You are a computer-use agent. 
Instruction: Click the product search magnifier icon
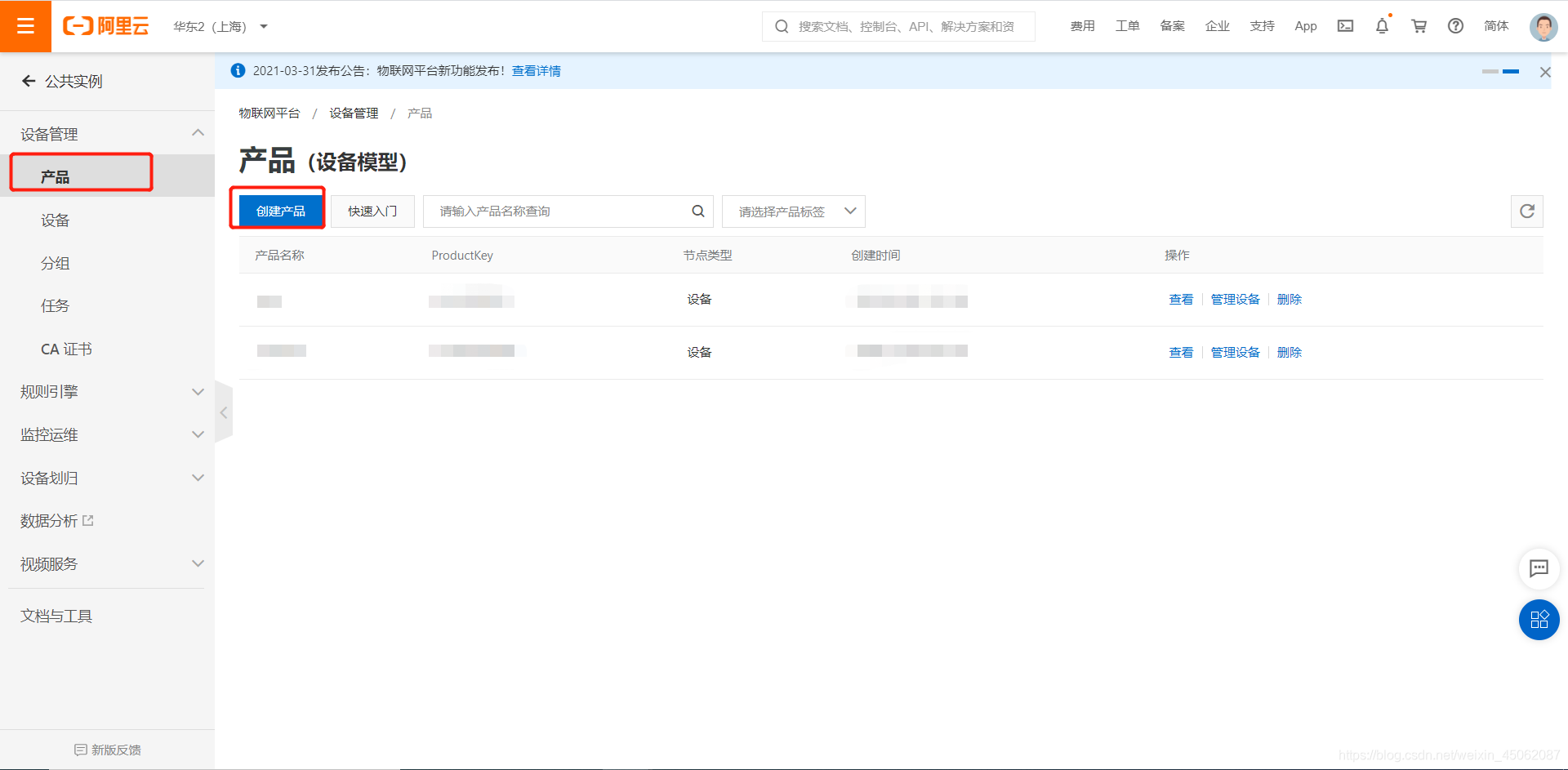[697, 211]
